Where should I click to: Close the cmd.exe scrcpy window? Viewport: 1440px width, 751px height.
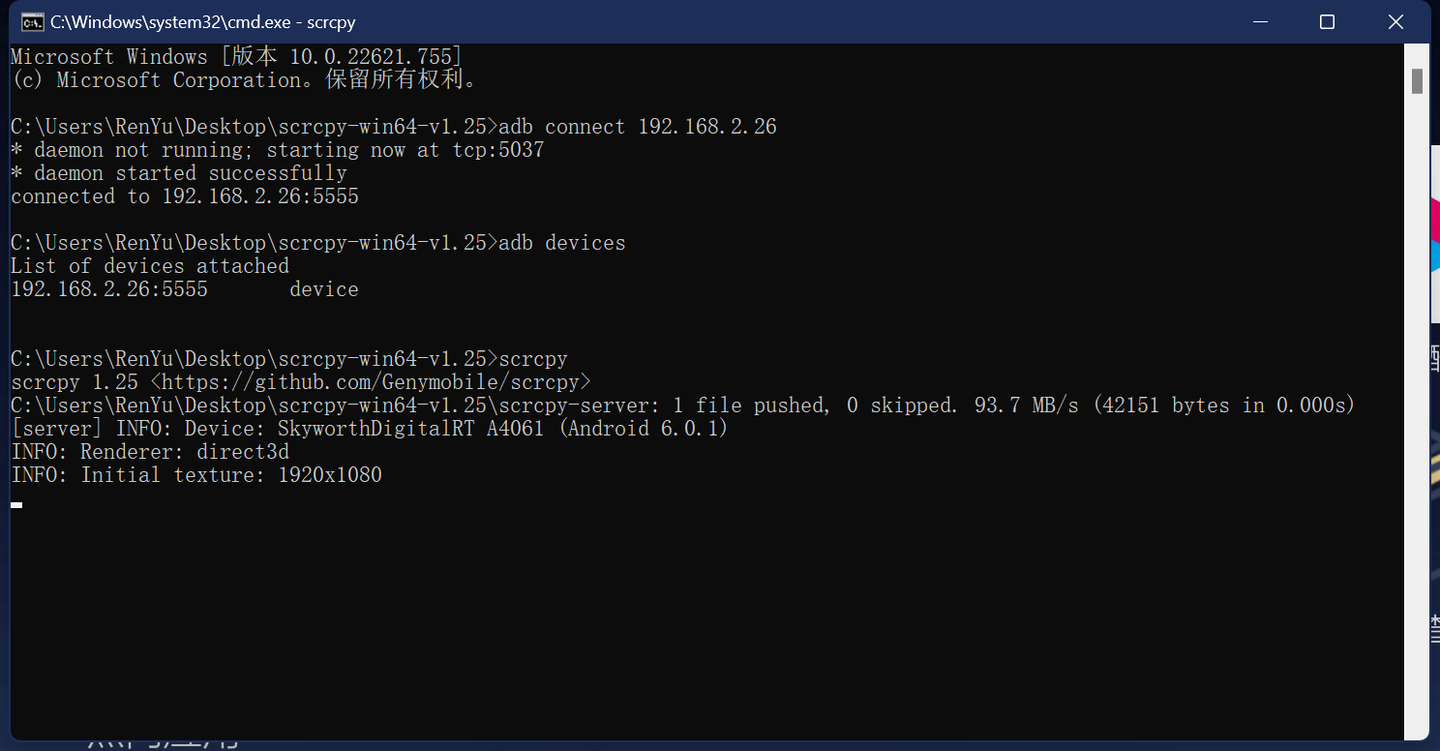click(x=1396, y=22)
